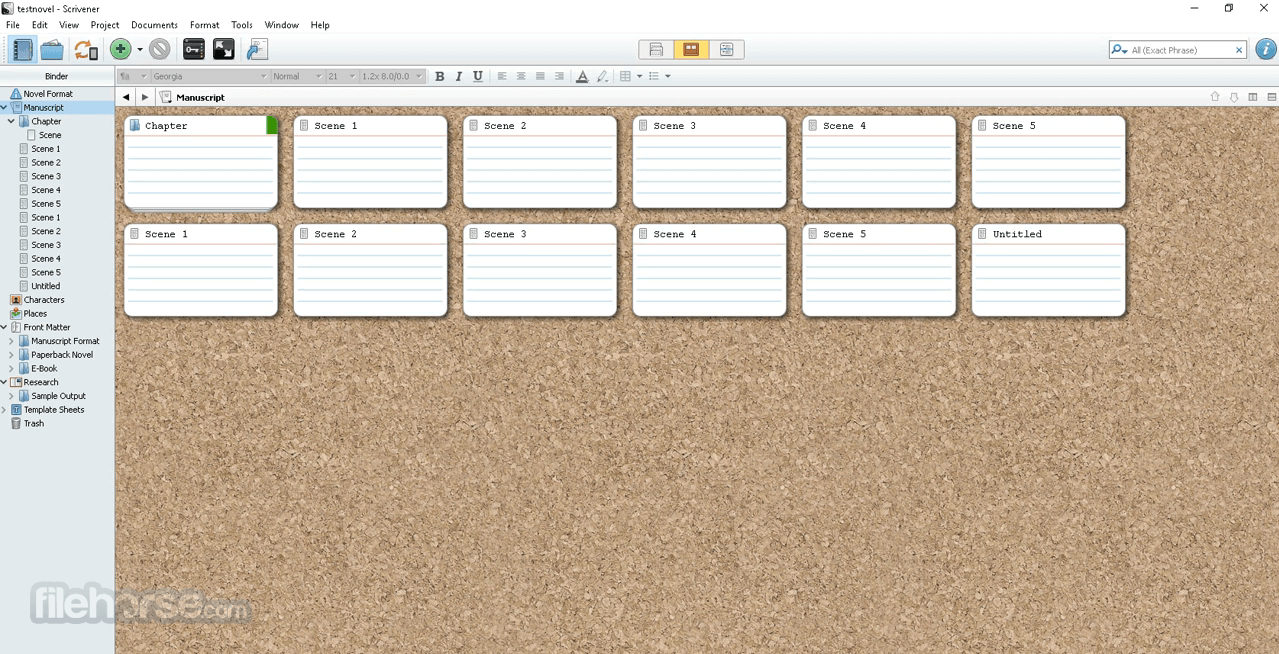
Task: Open the Normal font style dropdown
Action: tap(297, 76)
